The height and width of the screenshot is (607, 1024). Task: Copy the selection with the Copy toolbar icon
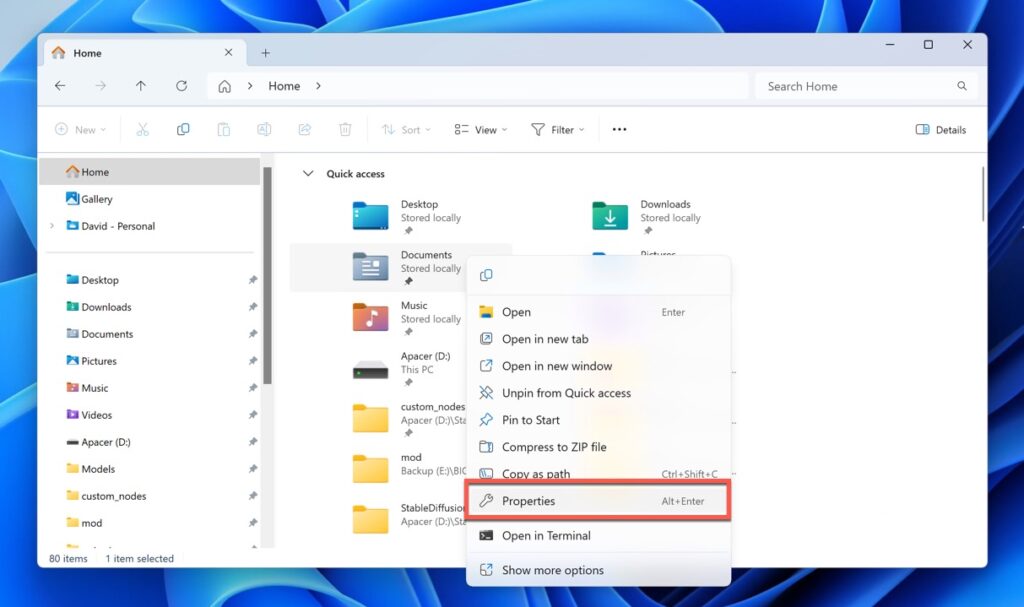183,129
